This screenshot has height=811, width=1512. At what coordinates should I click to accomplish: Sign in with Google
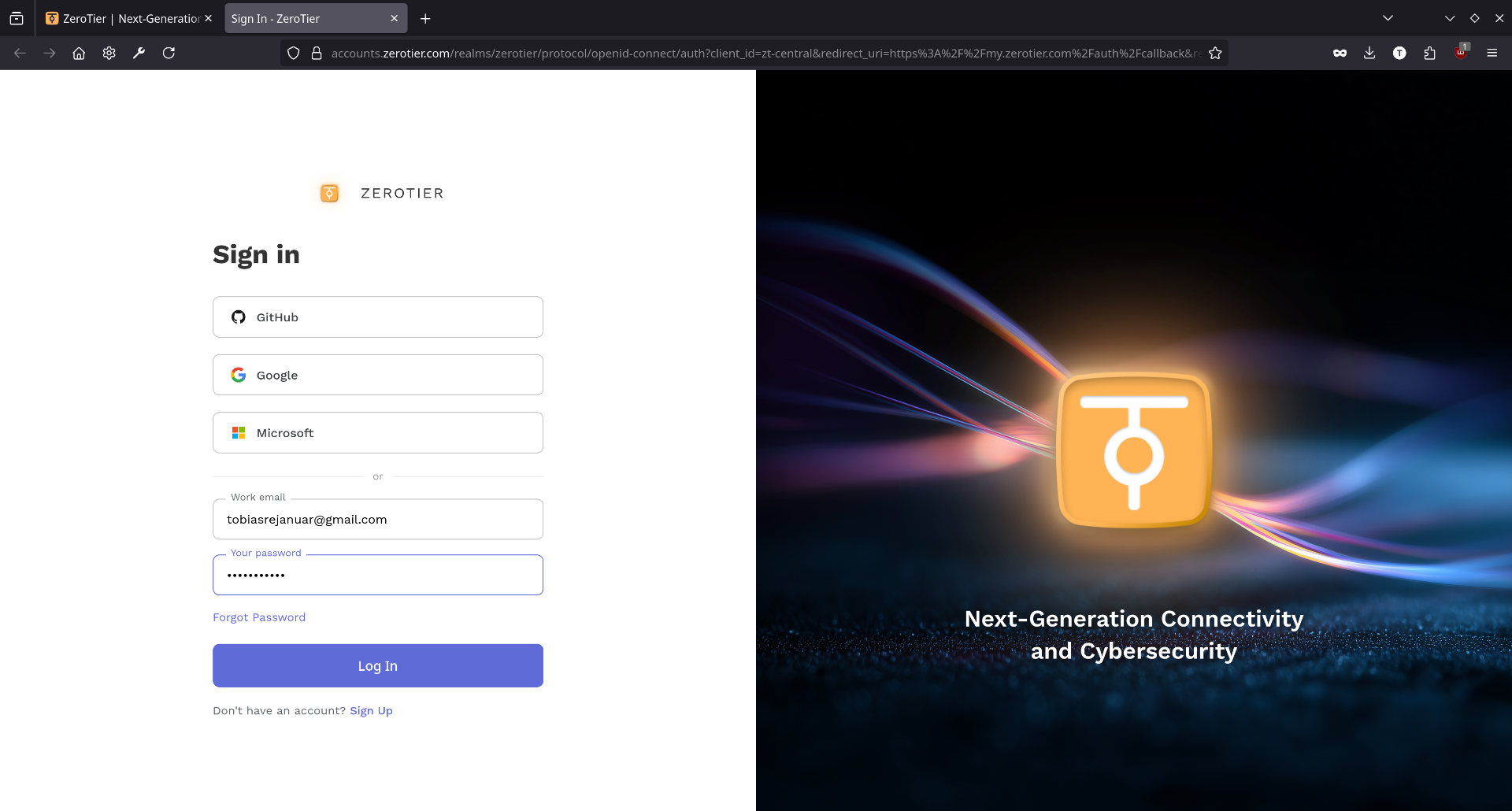click(x=378, y=375)
